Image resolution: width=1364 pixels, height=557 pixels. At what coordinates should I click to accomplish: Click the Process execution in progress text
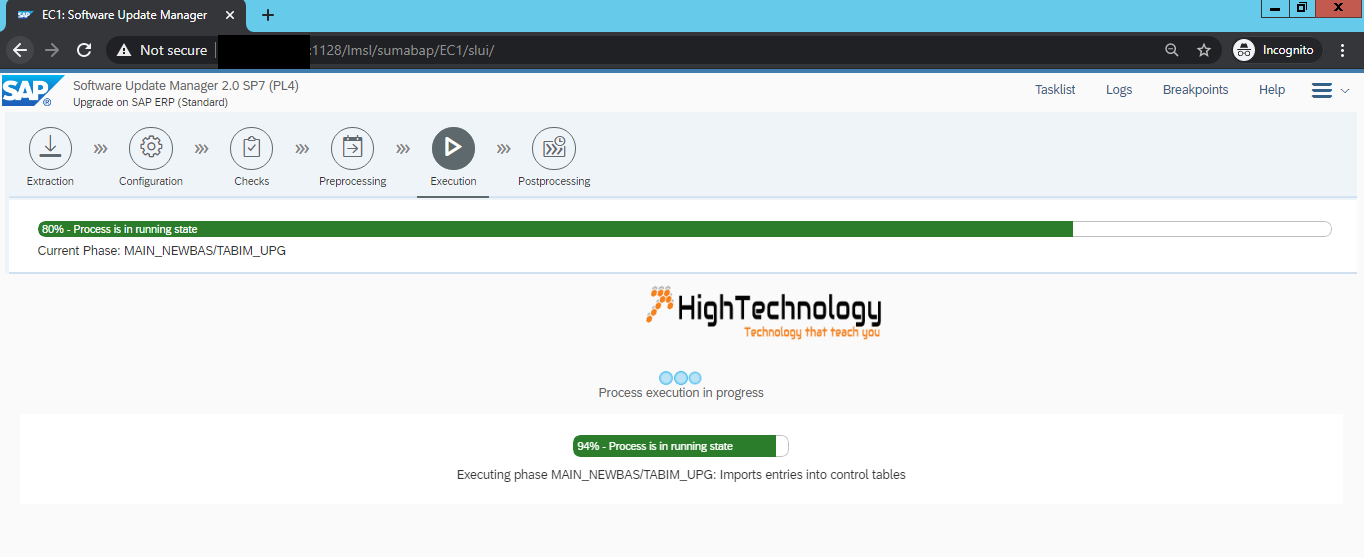681,393
